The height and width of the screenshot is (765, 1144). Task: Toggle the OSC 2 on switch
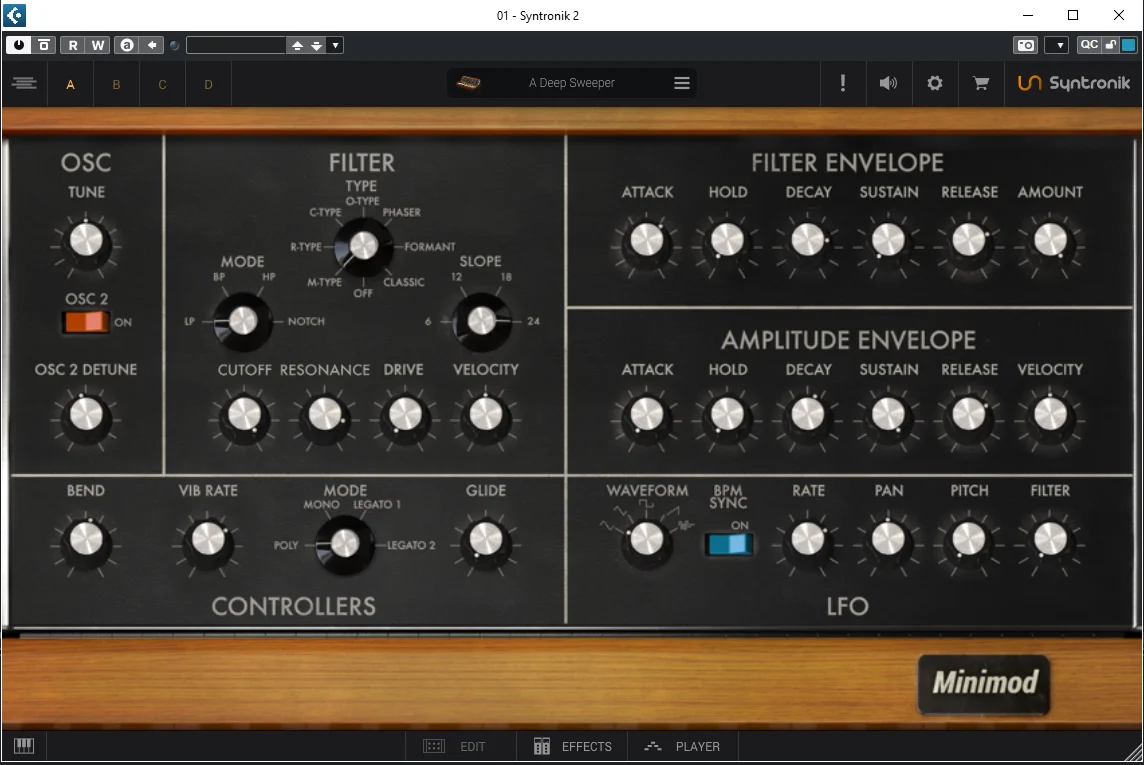point(86,322)
